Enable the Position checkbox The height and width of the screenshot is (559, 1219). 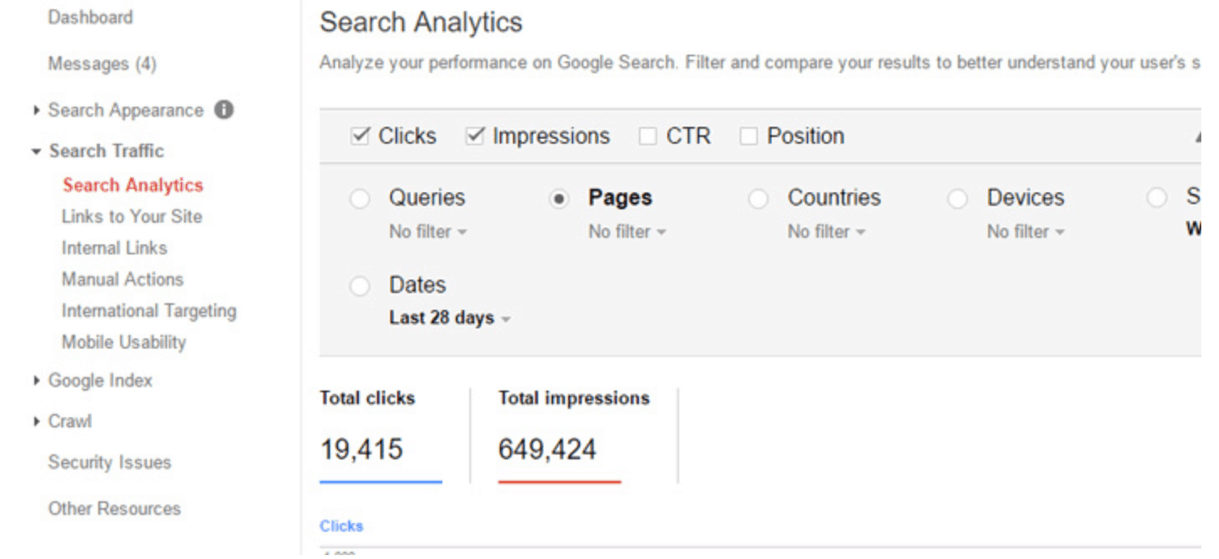click(748, 136)
